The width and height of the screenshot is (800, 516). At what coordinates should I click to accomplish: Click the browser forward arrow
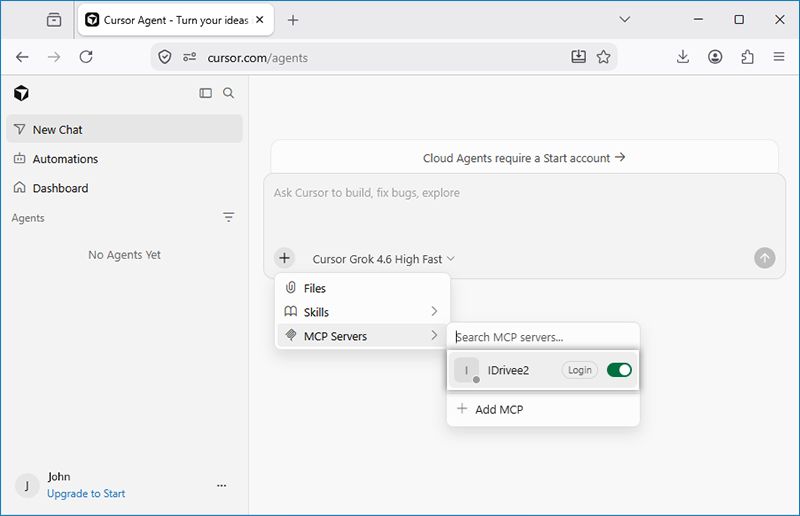(54, 57)
